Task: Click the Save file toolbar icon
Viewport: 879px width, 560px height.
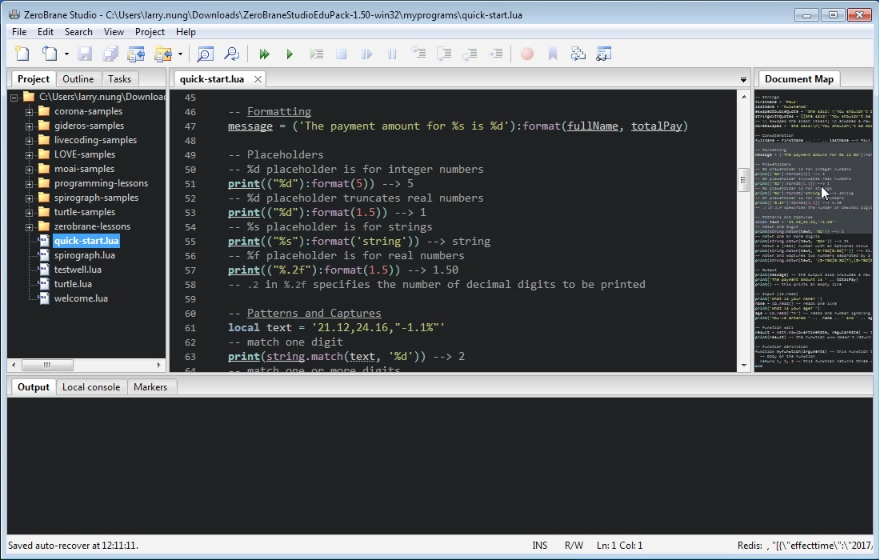Action: pos(85,54)
